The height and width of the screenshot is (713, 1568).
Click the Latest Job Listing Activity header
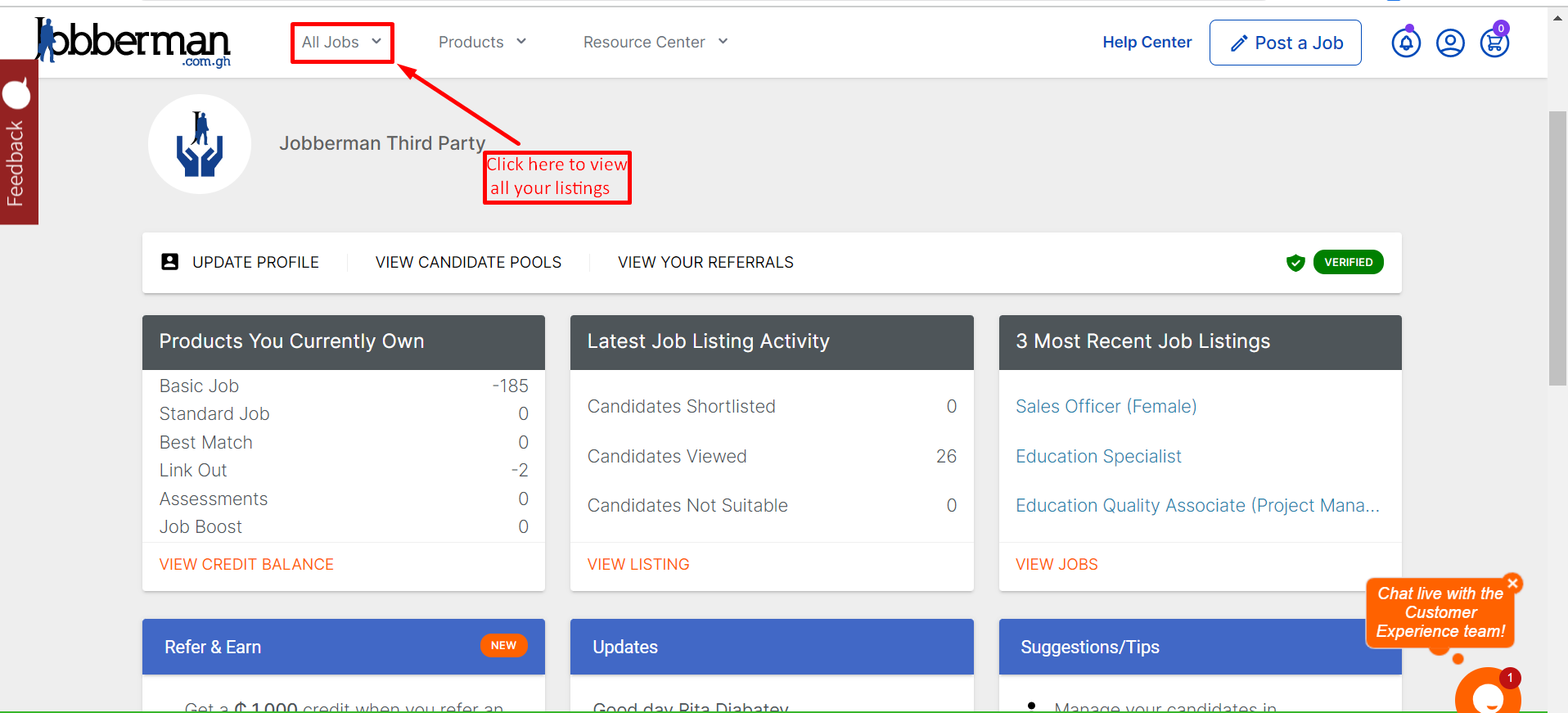772,342
